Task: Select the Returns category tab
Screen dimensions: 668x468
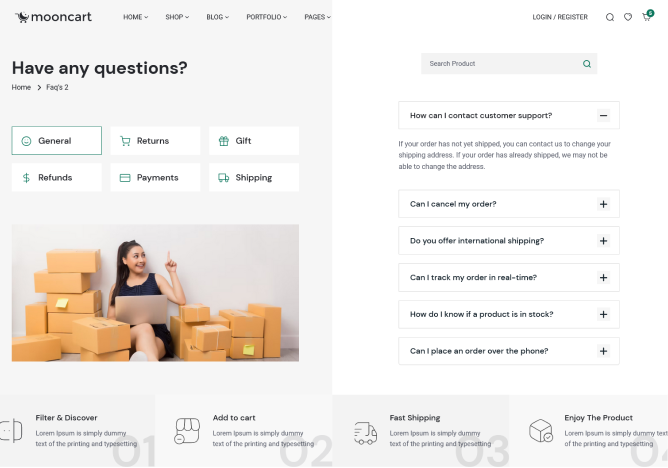Action: pyautogui.click(x=155, y=141)
